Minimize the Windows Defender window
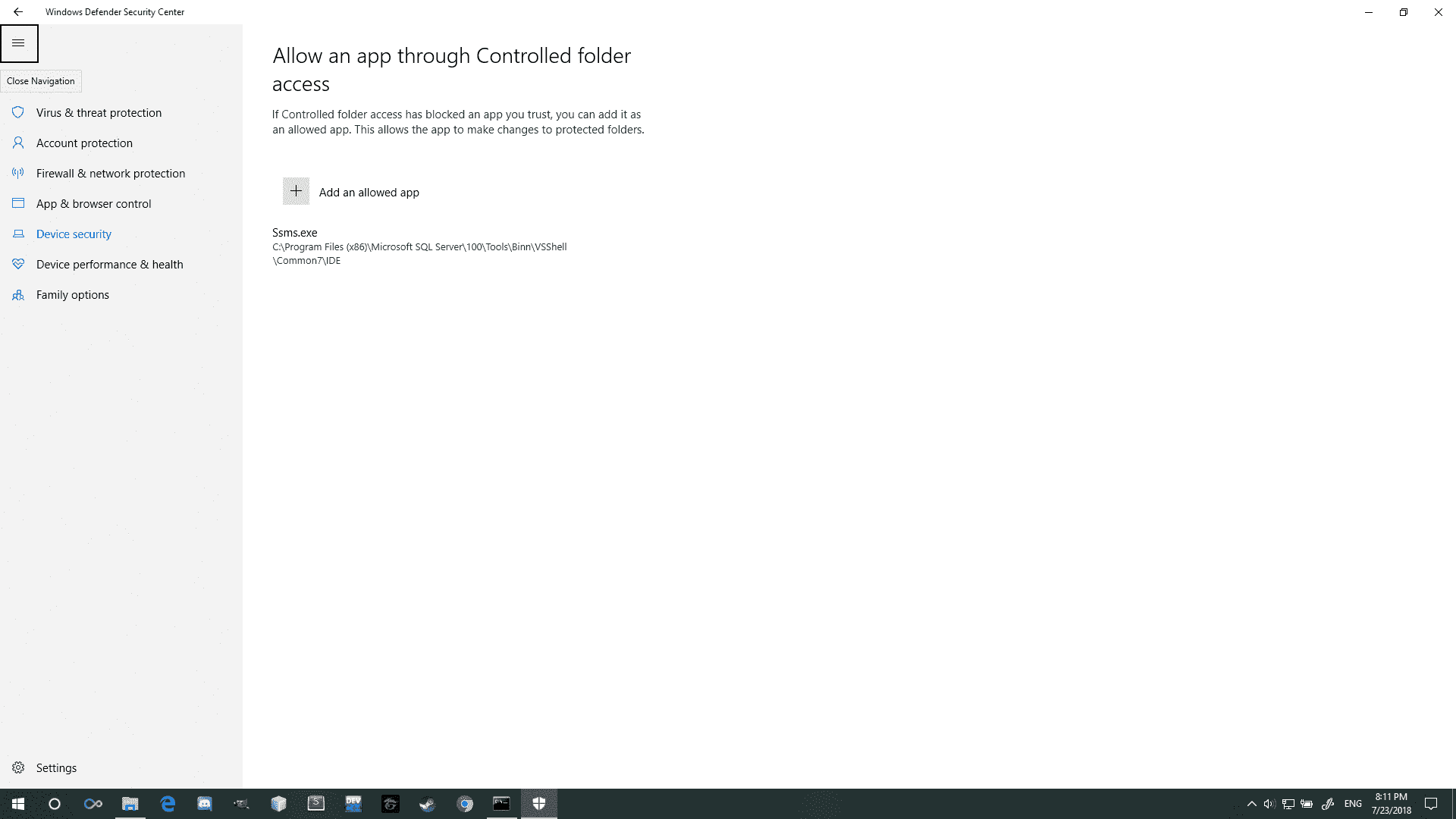Viewport: 1456px width, 819px height. [1369, 12]
